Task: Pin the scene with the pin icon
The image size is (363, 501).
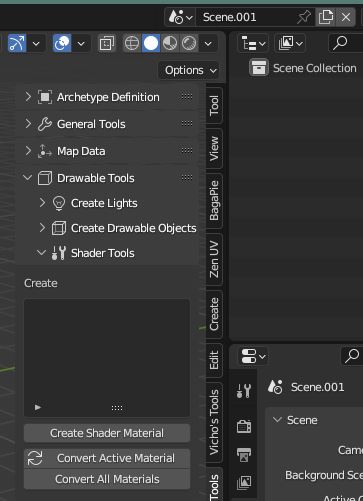Action: [304, 17]
